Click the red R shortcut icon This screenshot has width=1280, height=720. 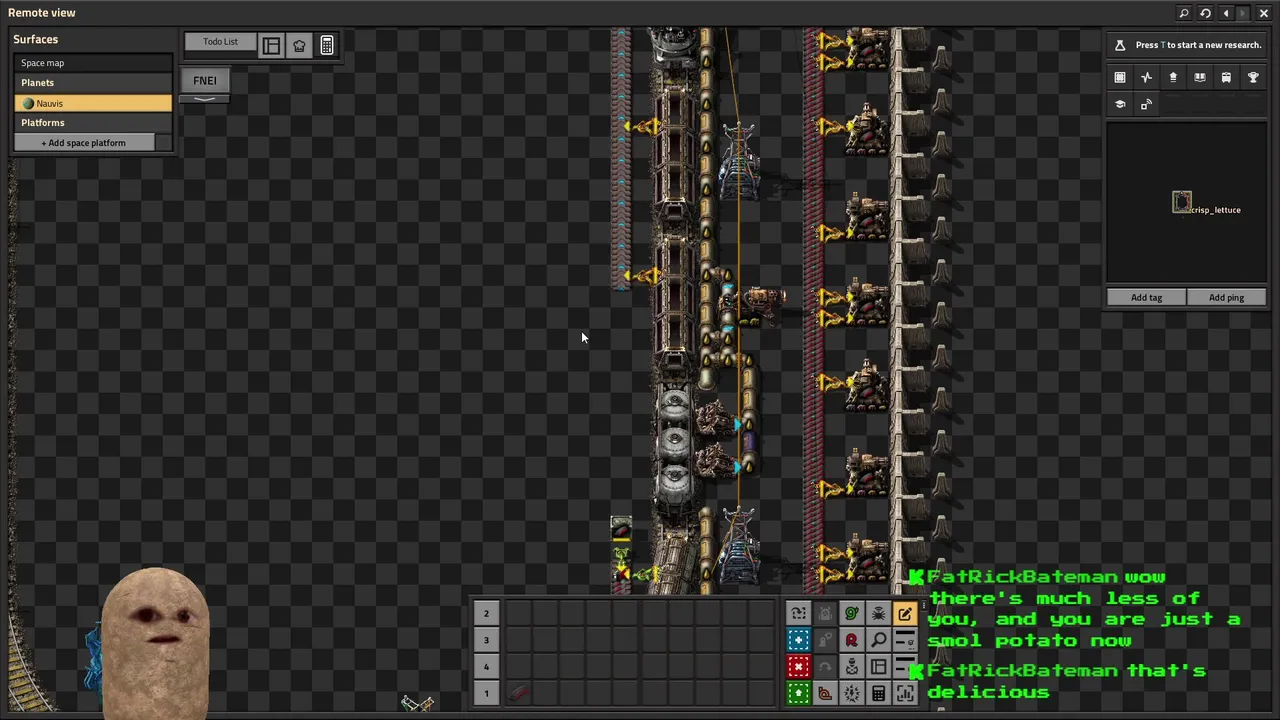tap(851, 640)
